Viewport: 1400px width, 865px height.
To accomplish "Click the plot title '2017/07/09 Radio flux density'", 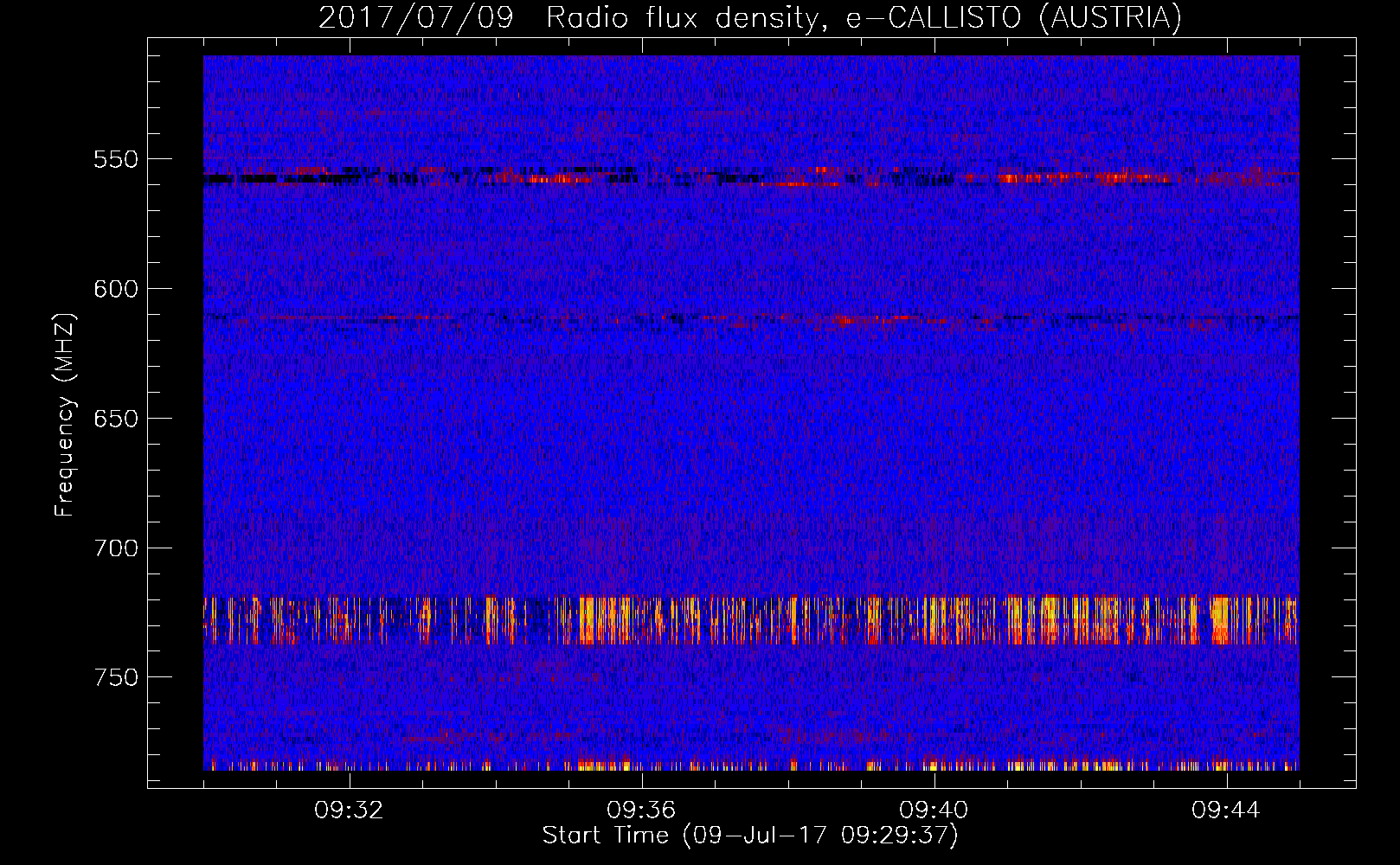I will (x=749, y=16).
